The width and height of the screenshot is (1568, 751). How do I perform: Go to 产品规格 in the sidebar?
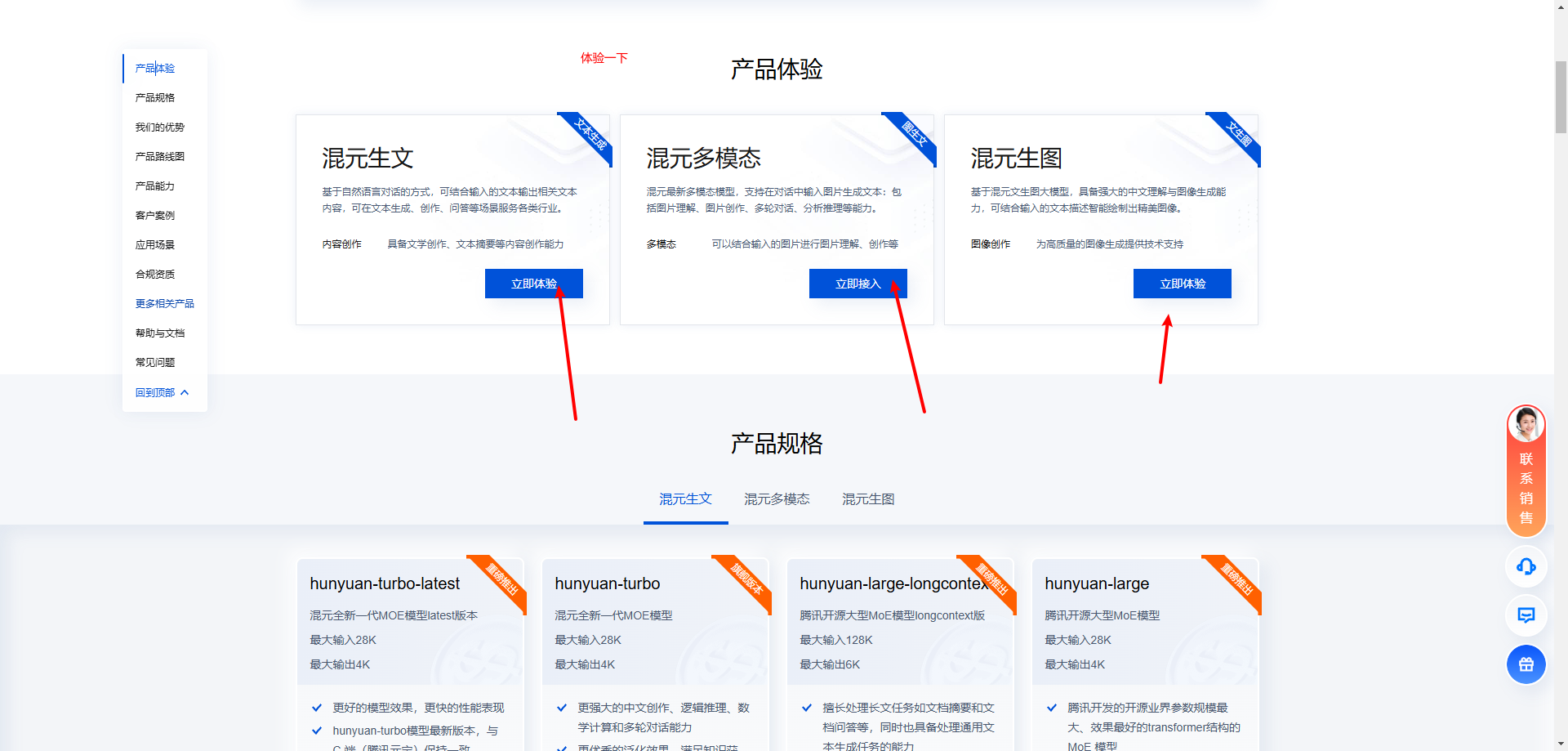click(x=155, y=98)
